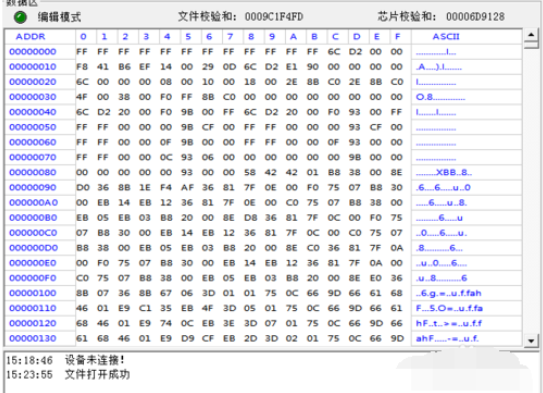543x393 pixels.
Task: Select address row 000000B0
Action: point(33,218)
